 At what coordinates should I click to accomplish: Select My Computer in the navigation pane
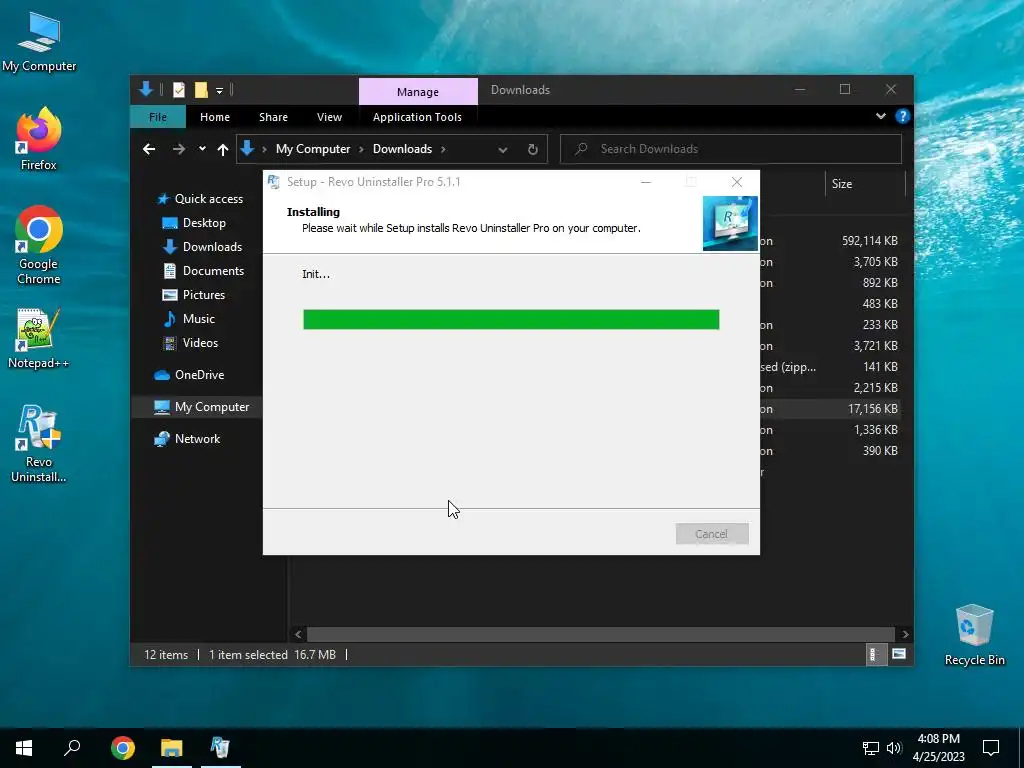(201, 407)
